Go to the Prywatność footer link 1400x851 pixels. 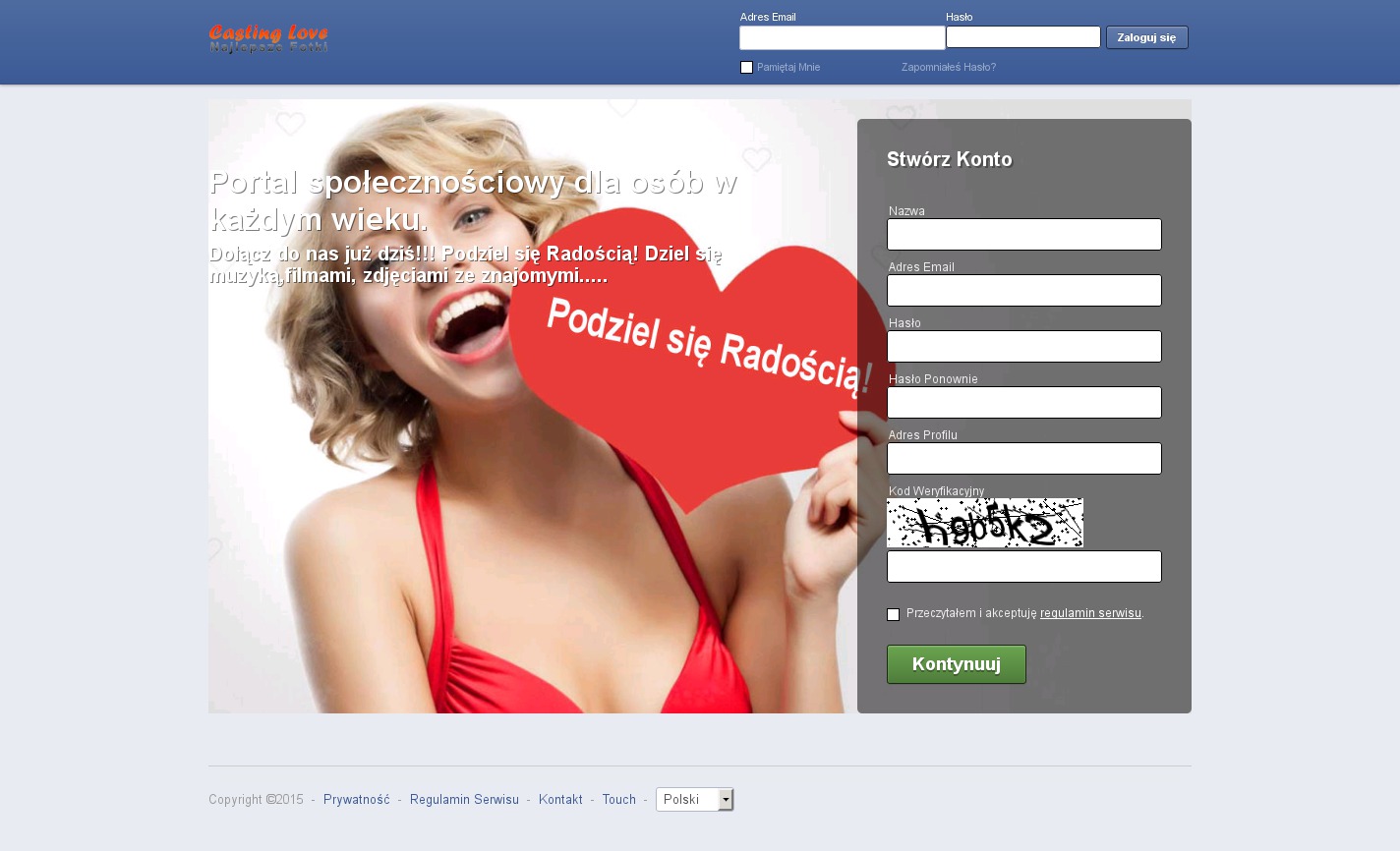click(356, 800)
